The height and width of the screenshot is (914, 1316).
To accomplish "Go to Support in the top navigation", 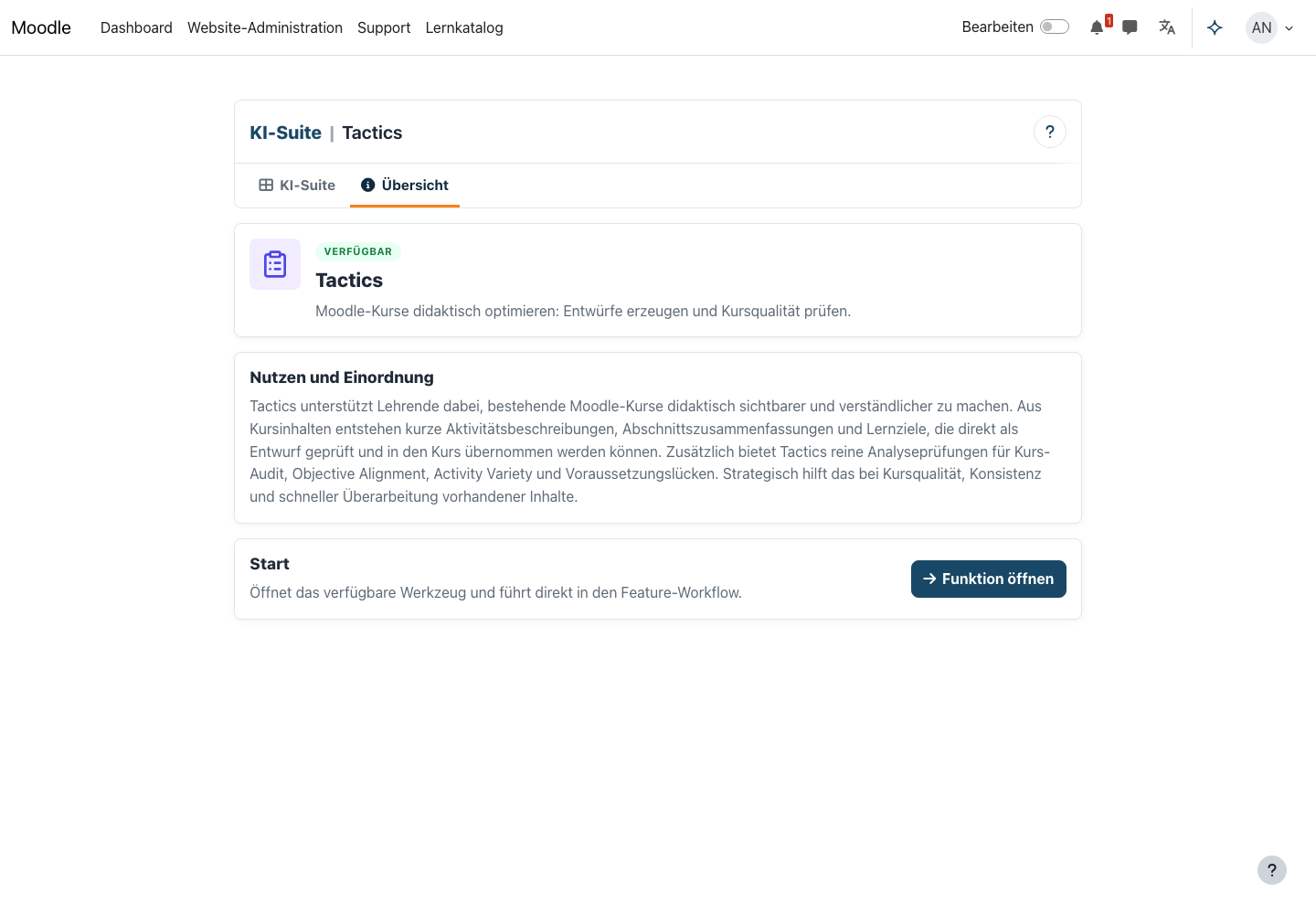I will (384, 27).
